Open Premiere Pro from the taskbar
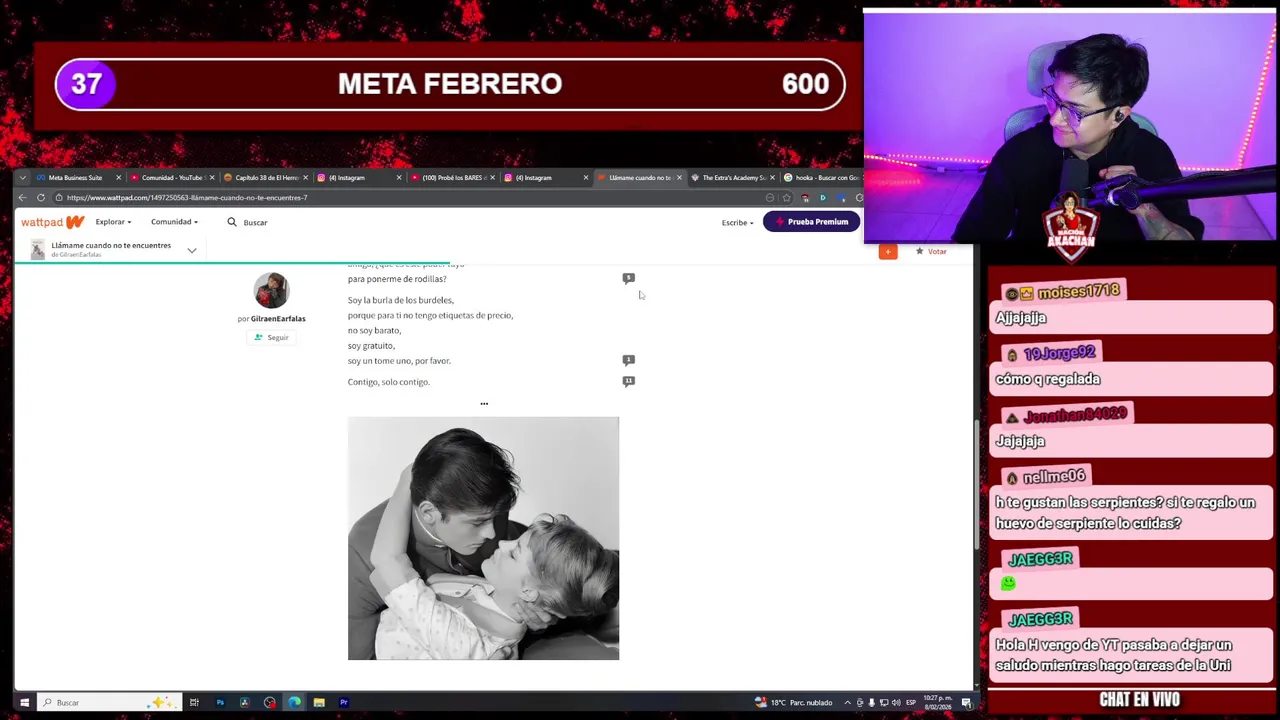Screen dimensions: 1280x720 pyautogui.click(x=343, y=702)
